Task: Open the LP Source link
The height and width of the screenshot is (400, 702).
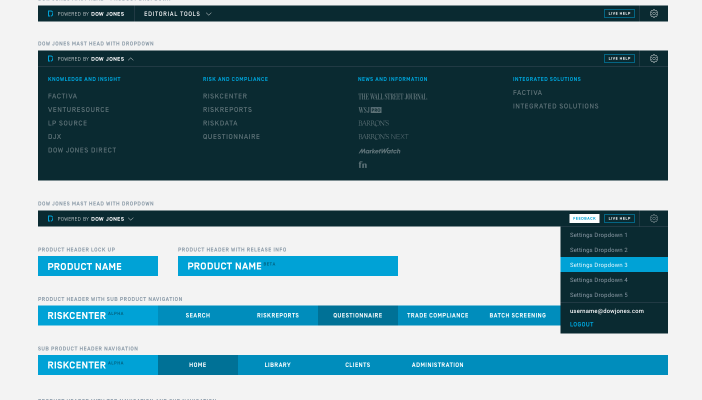Action: [x=67, y=123]
